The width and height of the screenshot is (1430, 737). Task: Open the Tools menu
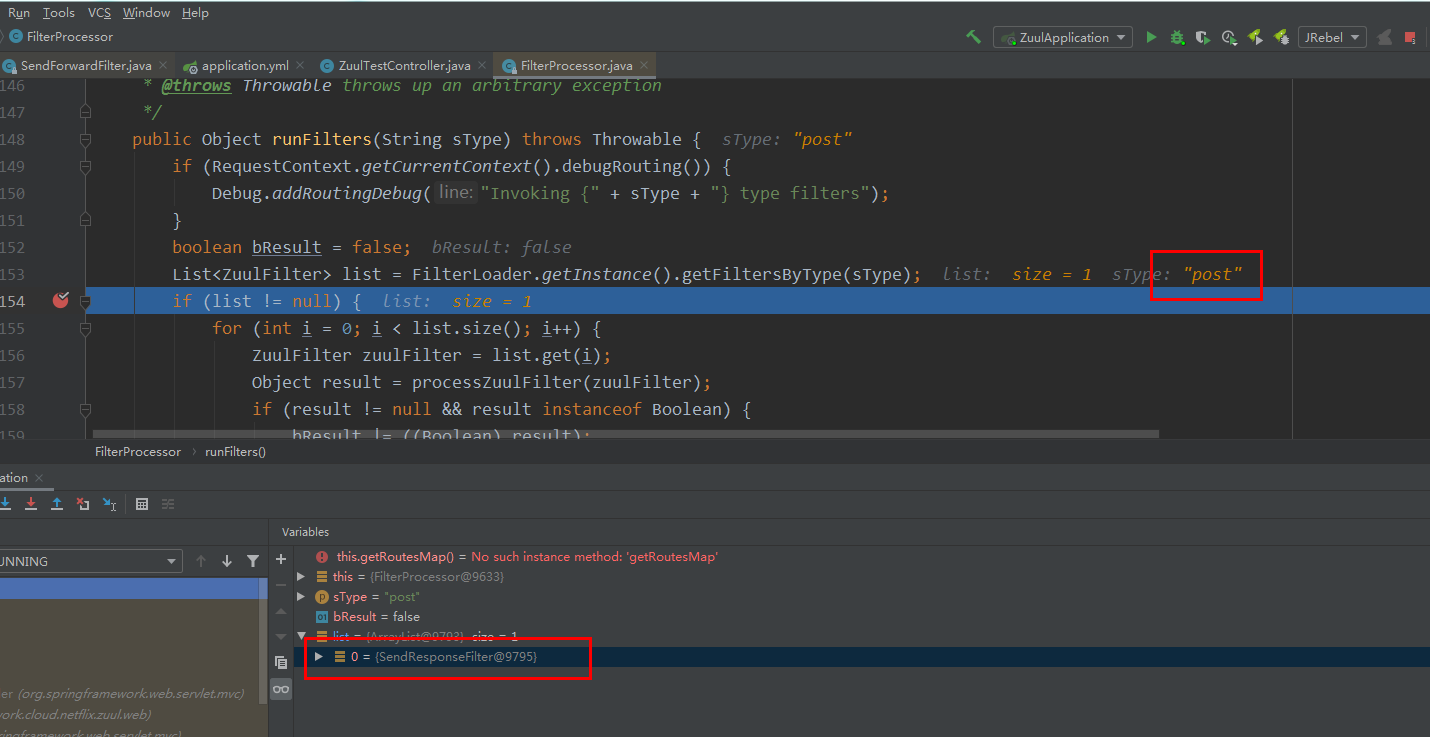[59, 12]
